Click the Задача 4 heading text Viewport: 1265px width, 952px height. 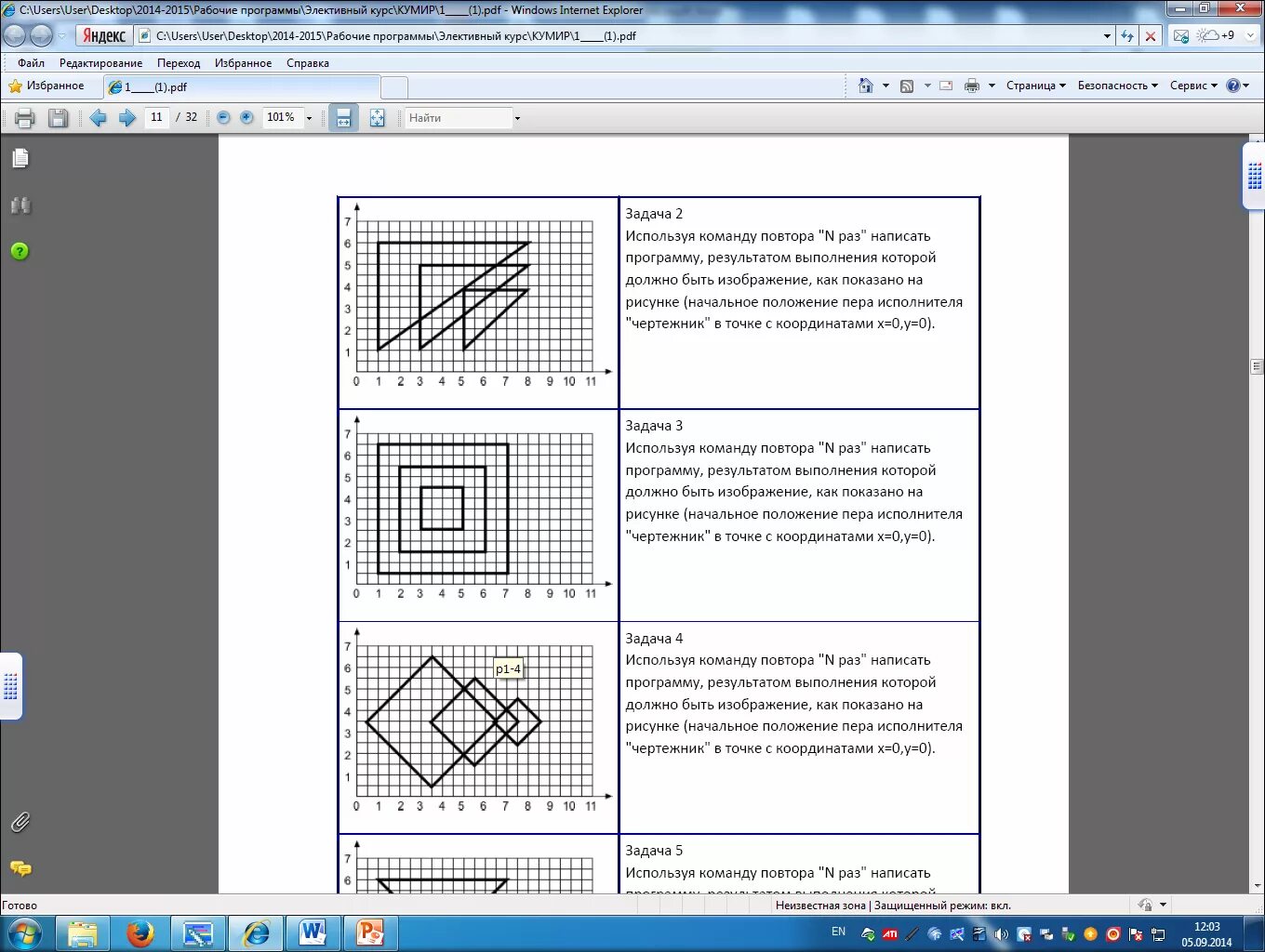point(654,639)
